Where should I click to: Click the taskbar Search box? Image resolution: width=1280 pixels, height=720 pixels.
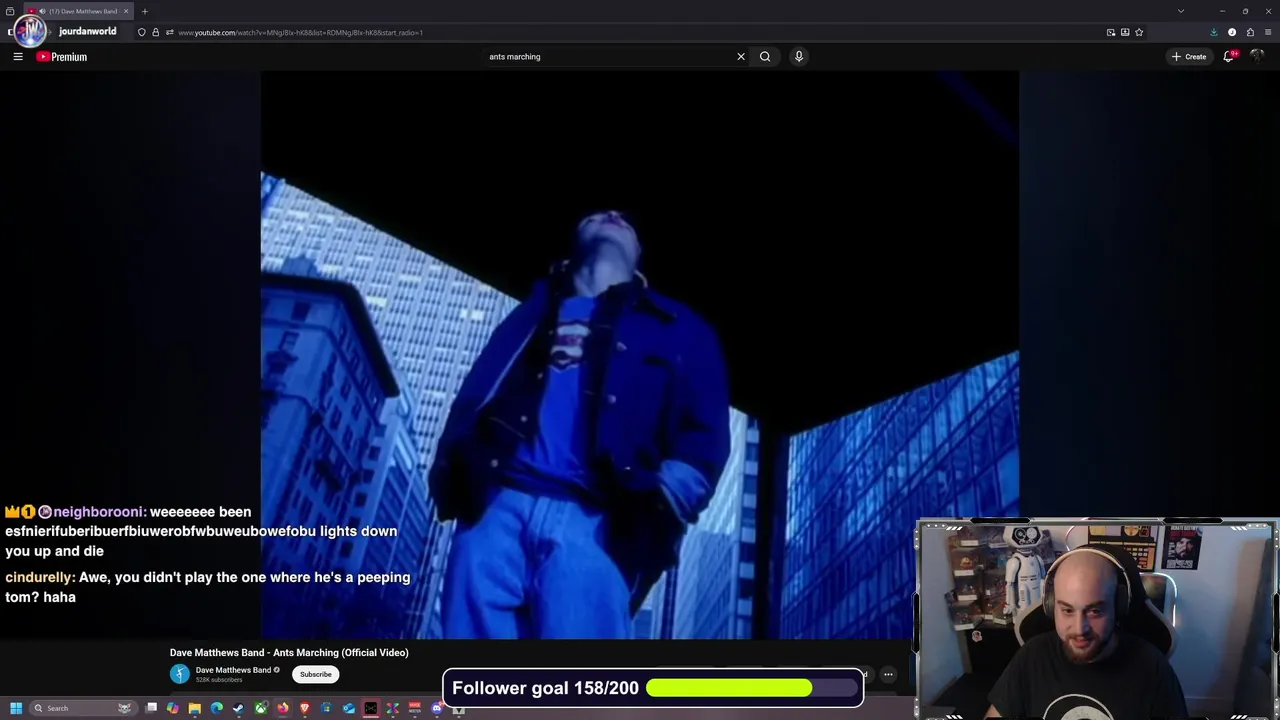coord(83,708)
